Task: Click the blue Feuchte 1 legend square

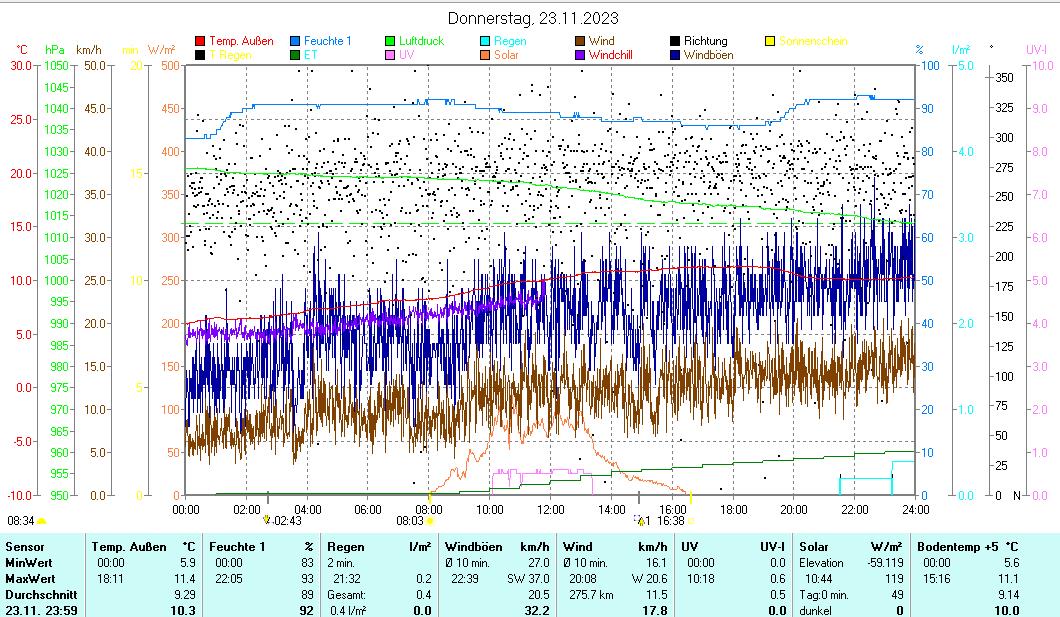Action: coord(295,41)
